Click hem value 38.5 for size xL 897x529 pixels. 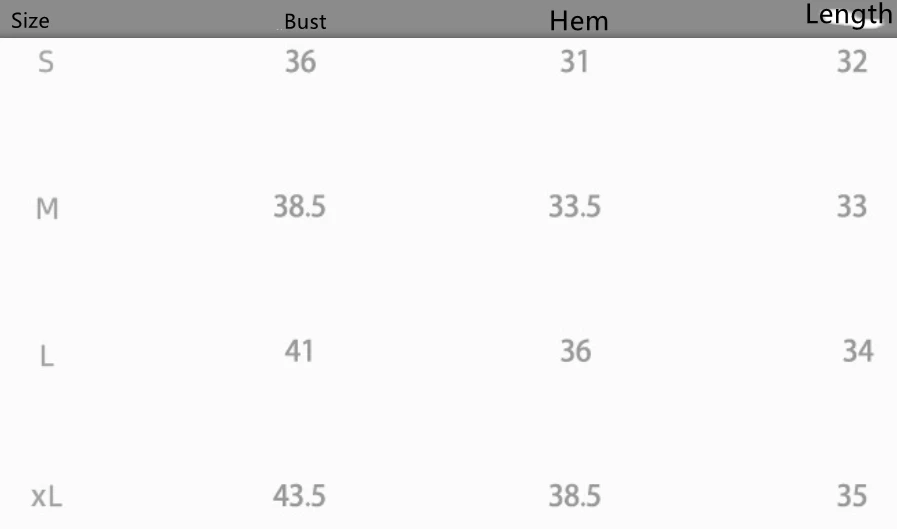(575, 495)
